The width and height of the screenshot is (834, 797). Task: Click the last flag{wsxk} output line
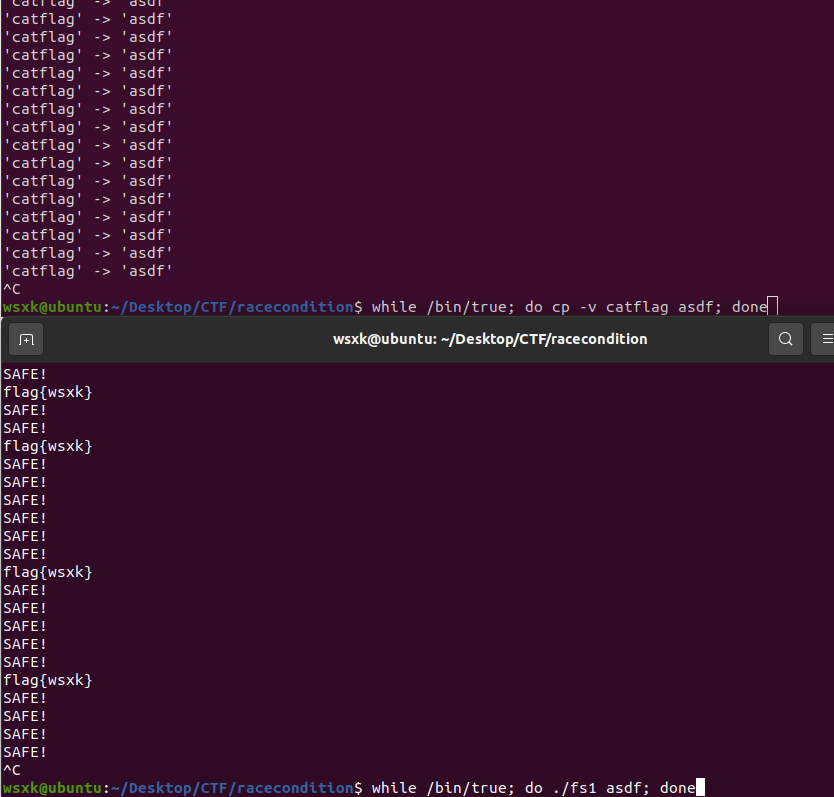pos(48,680)
